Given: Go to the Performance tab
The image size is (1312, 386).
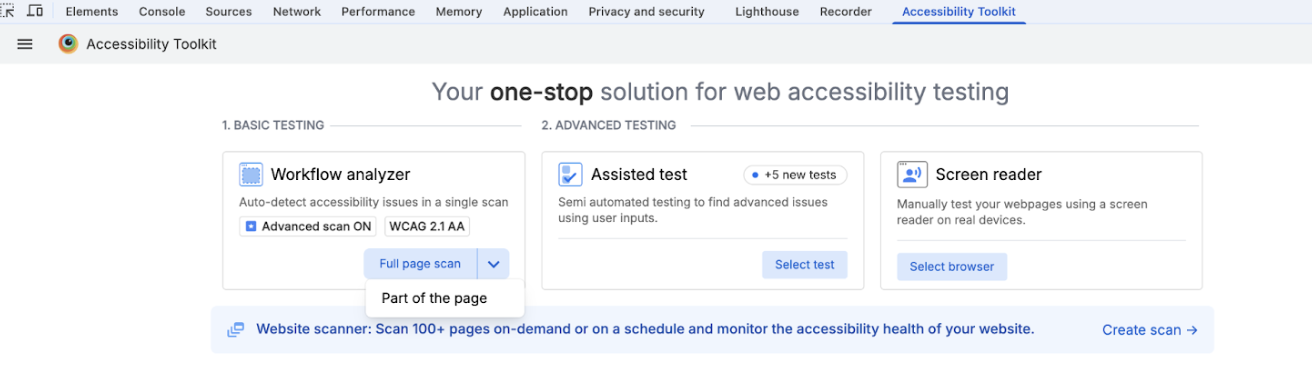Looking at the screenshot, I should coord(378,12).
